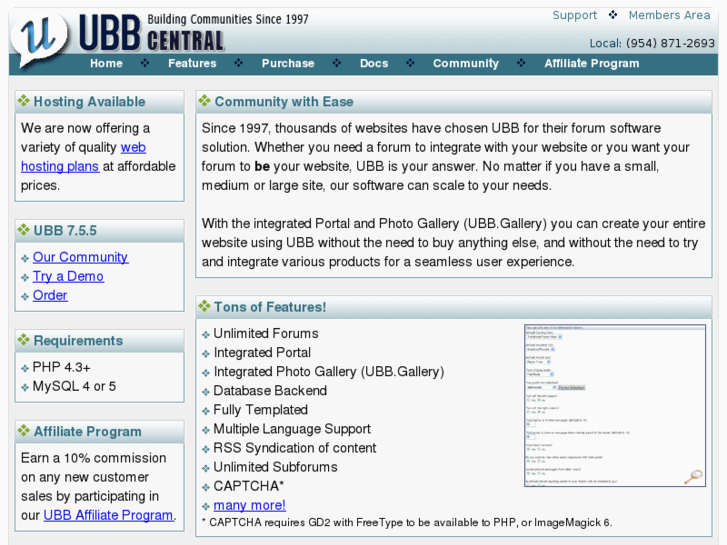Click the separator icon between Support and Members Area
Viewport: 727px width, 545px height.
(x=613, y=15)
